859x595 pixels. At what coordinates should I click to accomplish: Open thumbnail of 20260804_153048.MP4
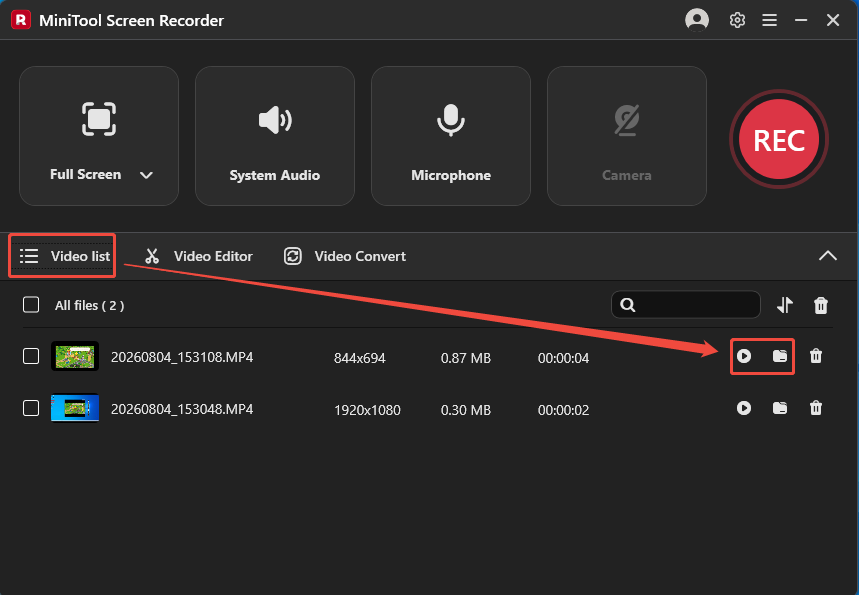75,408
